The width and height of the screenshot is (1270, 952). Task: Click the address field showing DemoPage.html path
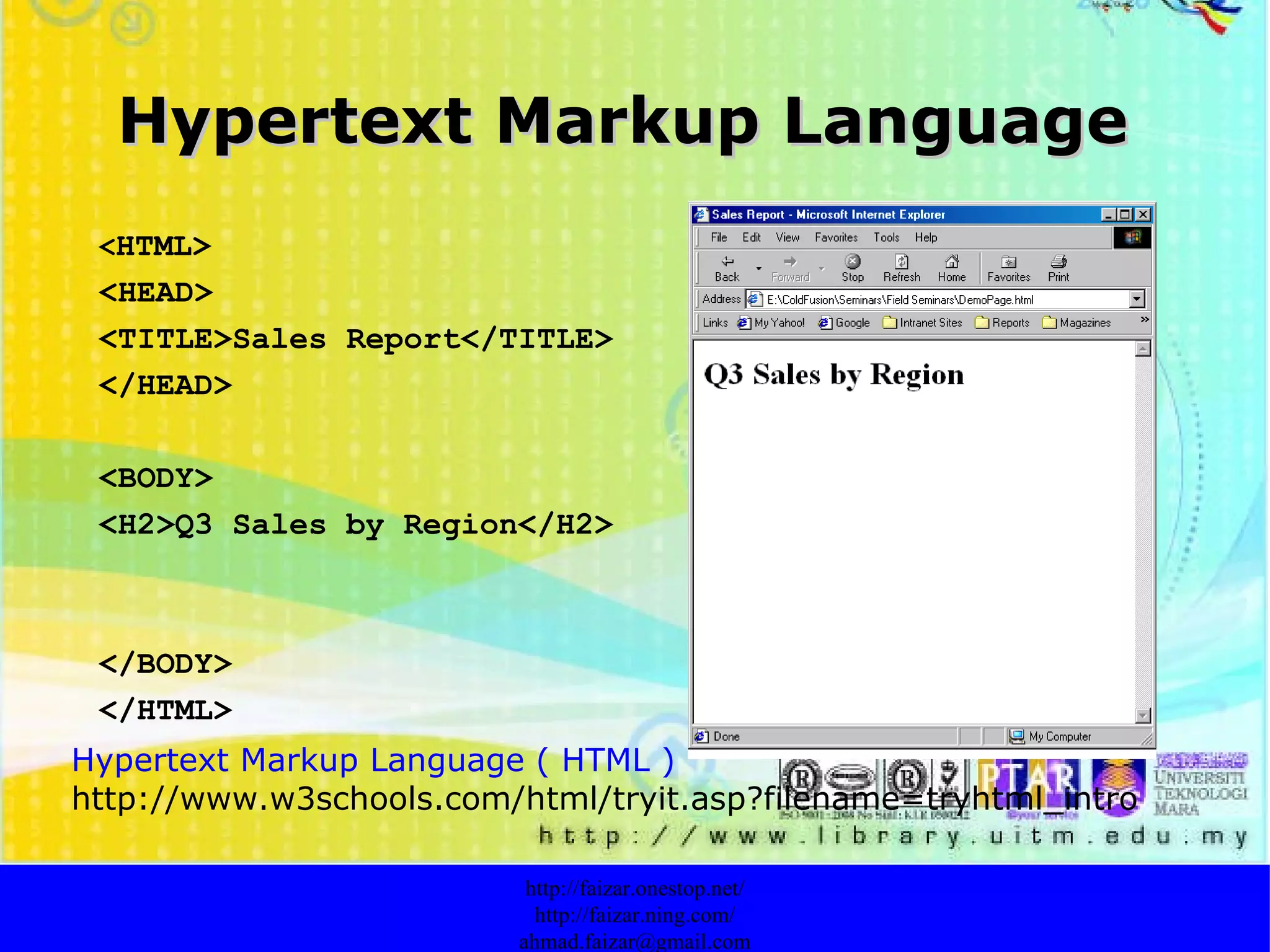(944, 299)
